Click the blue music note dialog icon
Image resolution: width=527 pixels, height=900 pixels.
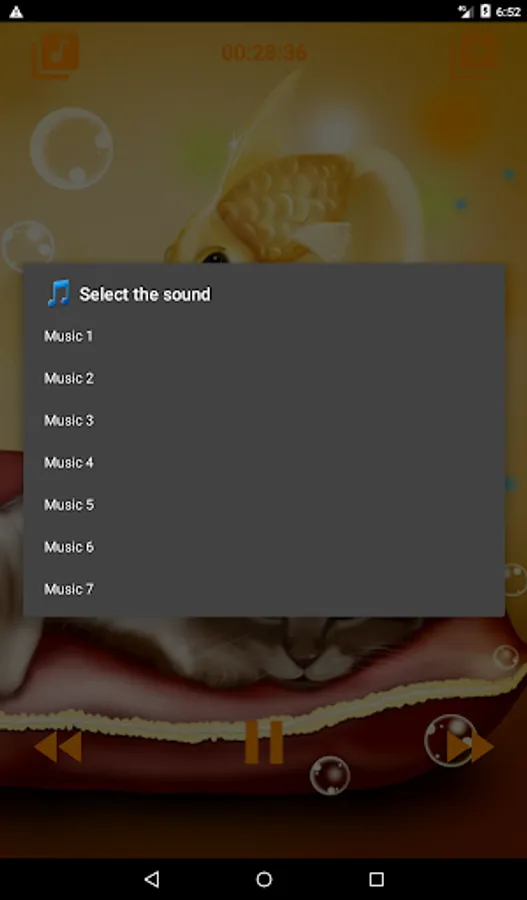coord(58,293)
